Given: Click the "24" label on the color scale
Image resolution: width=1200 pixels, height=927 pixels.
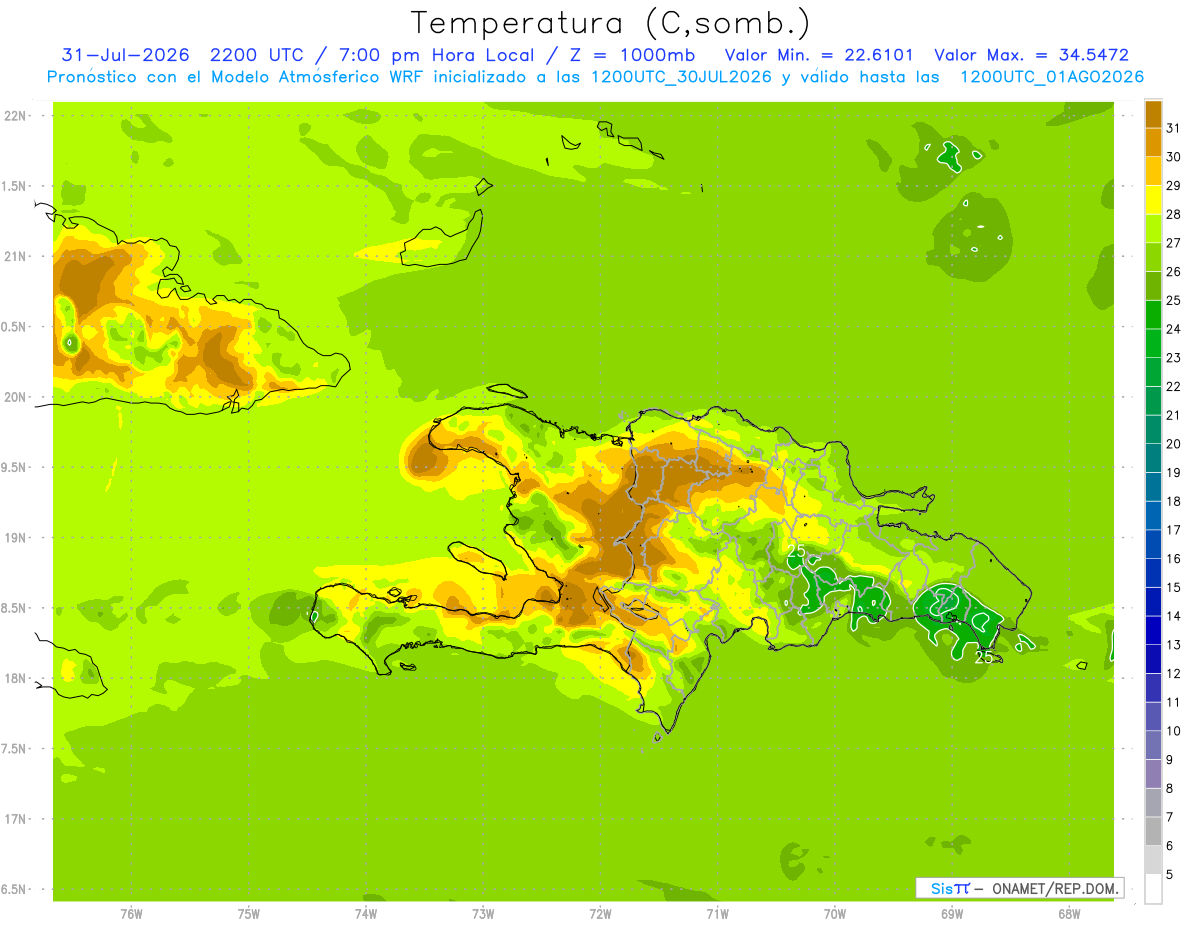Looking at the screenshot, I should (1174, 329).
